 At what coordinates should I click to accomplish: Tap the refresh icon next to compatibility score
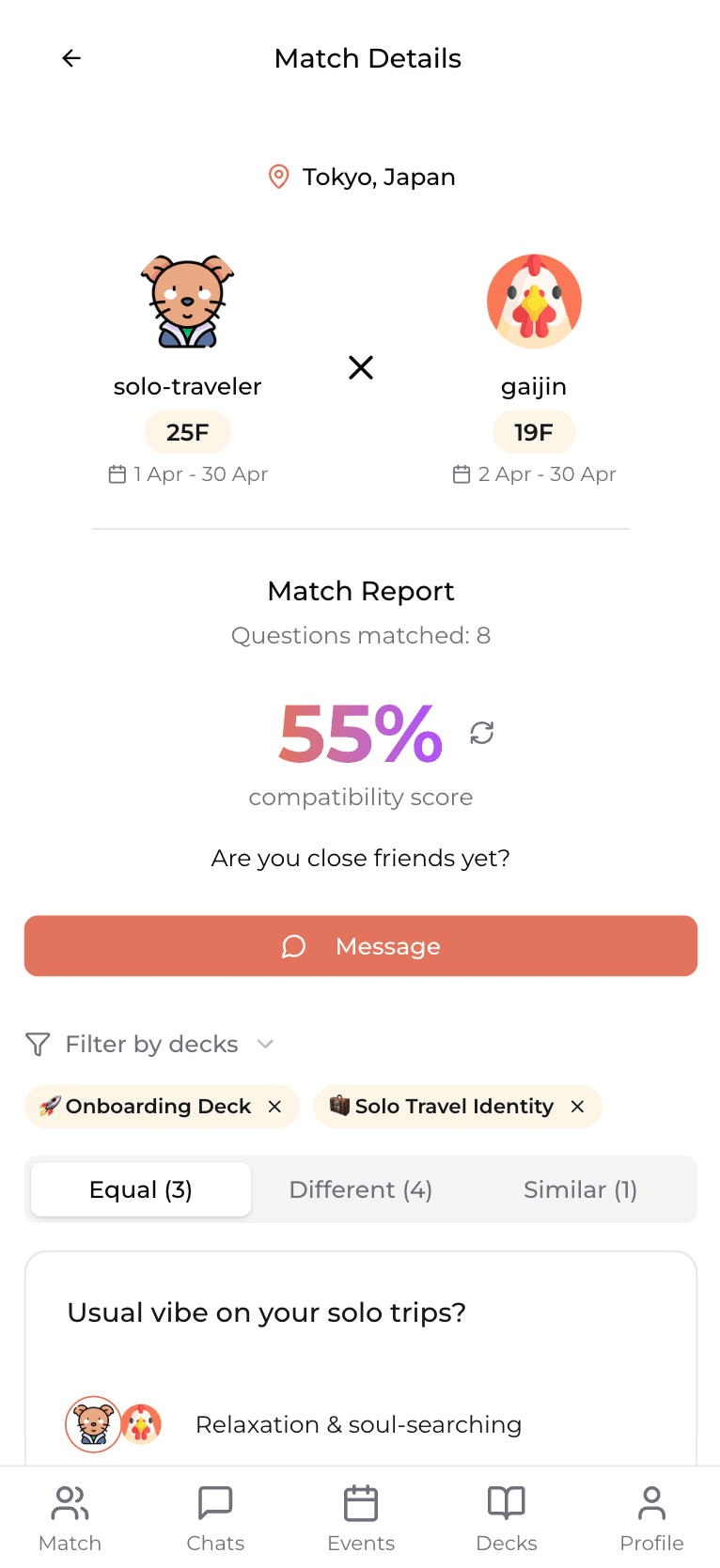coord(481,732)
